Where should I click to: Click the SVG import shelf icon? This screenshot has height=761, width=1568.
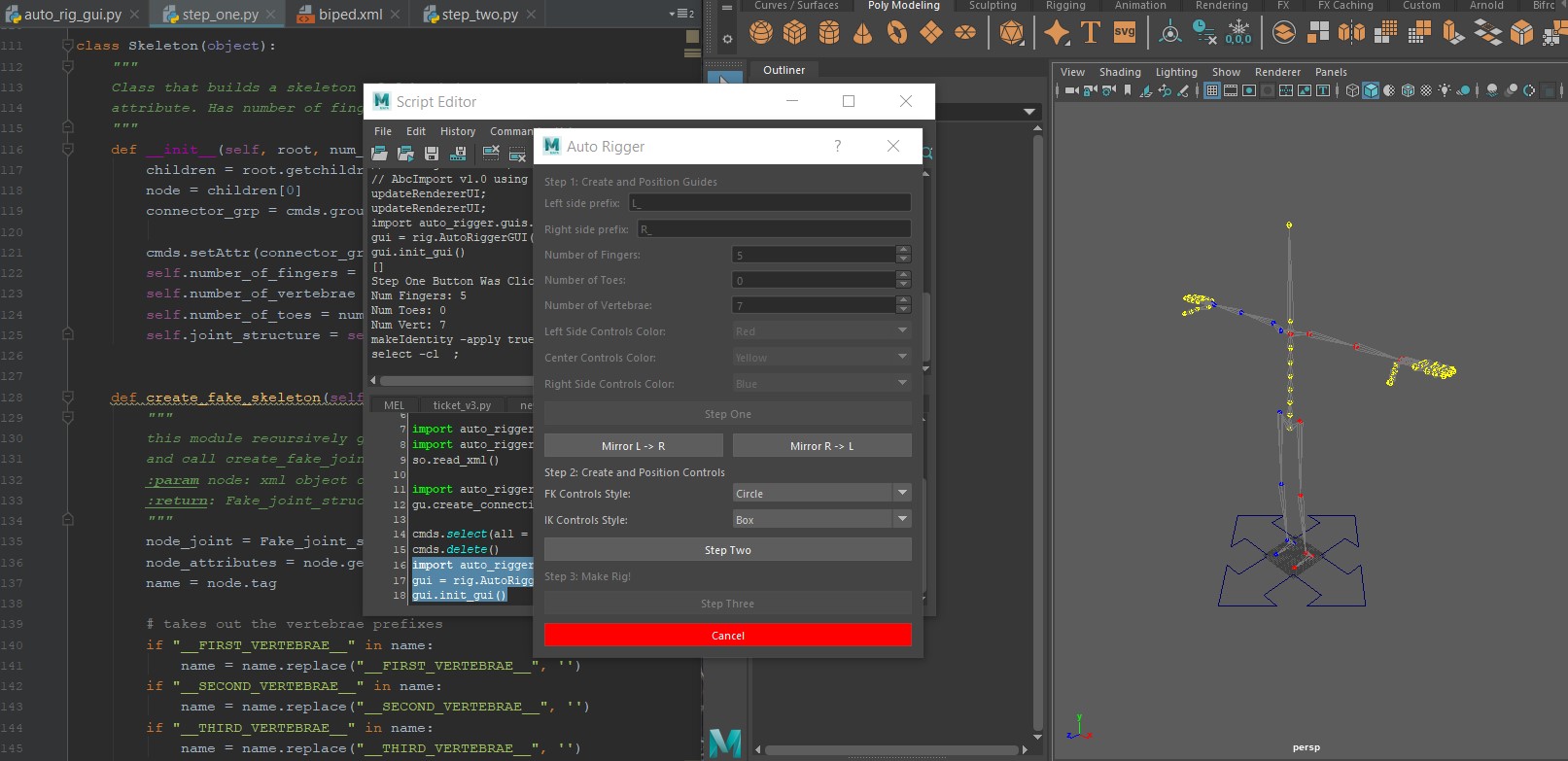pos(1125,33)
